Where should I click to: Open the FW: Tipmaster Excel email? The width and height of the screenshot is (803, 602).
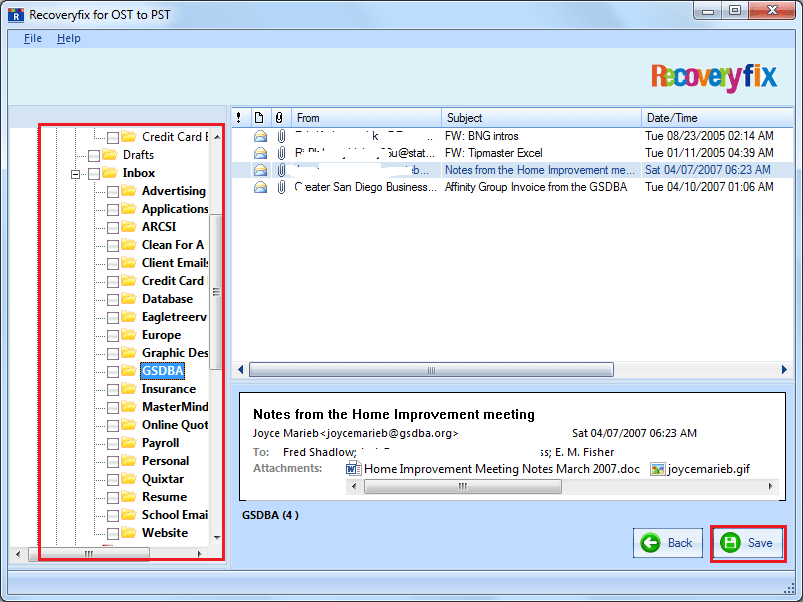click(512, 153)
